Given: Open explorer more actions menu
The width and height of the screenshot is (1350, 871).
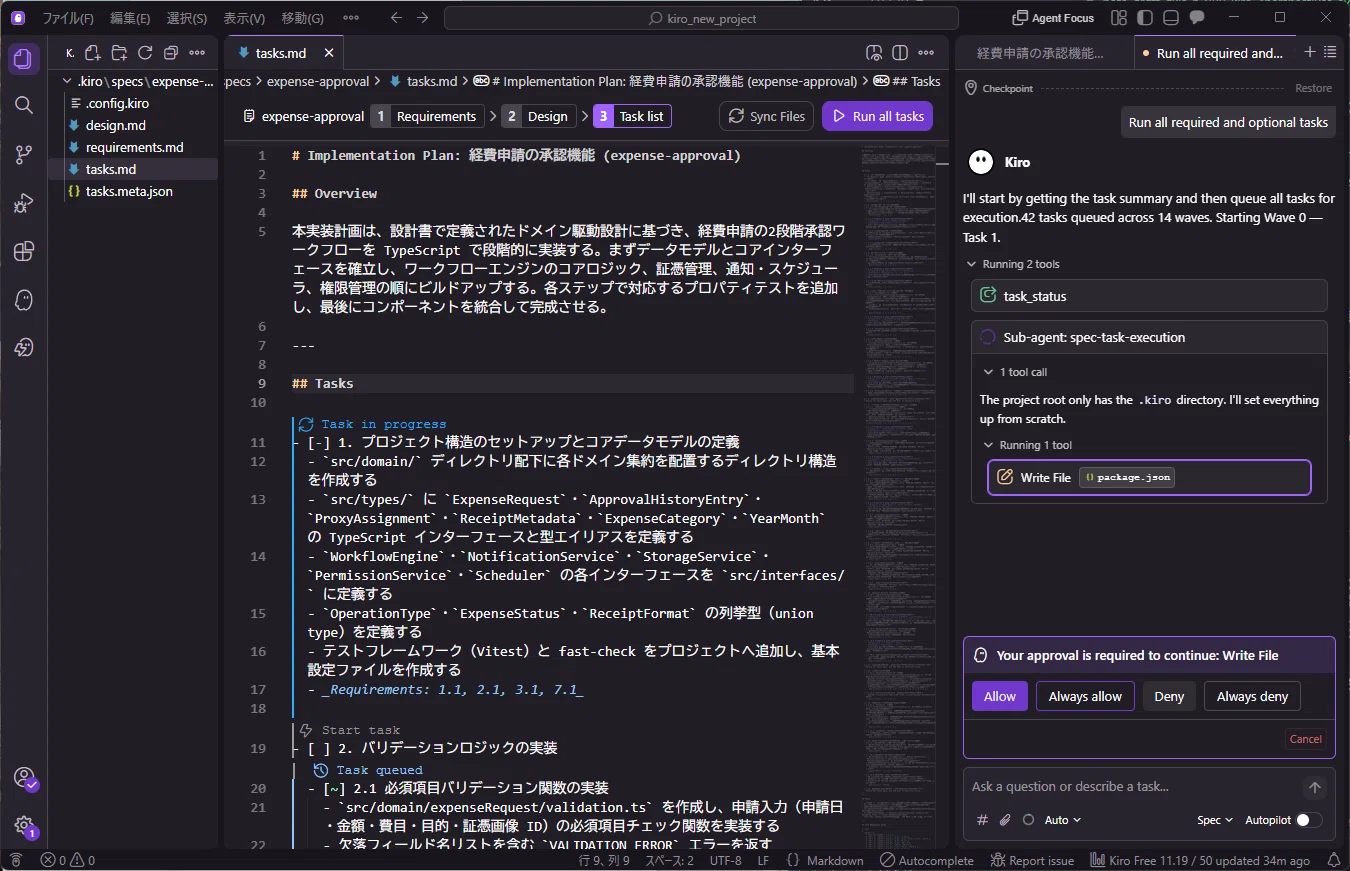Looking at the screenshot, I should click(x=197, y=53).
